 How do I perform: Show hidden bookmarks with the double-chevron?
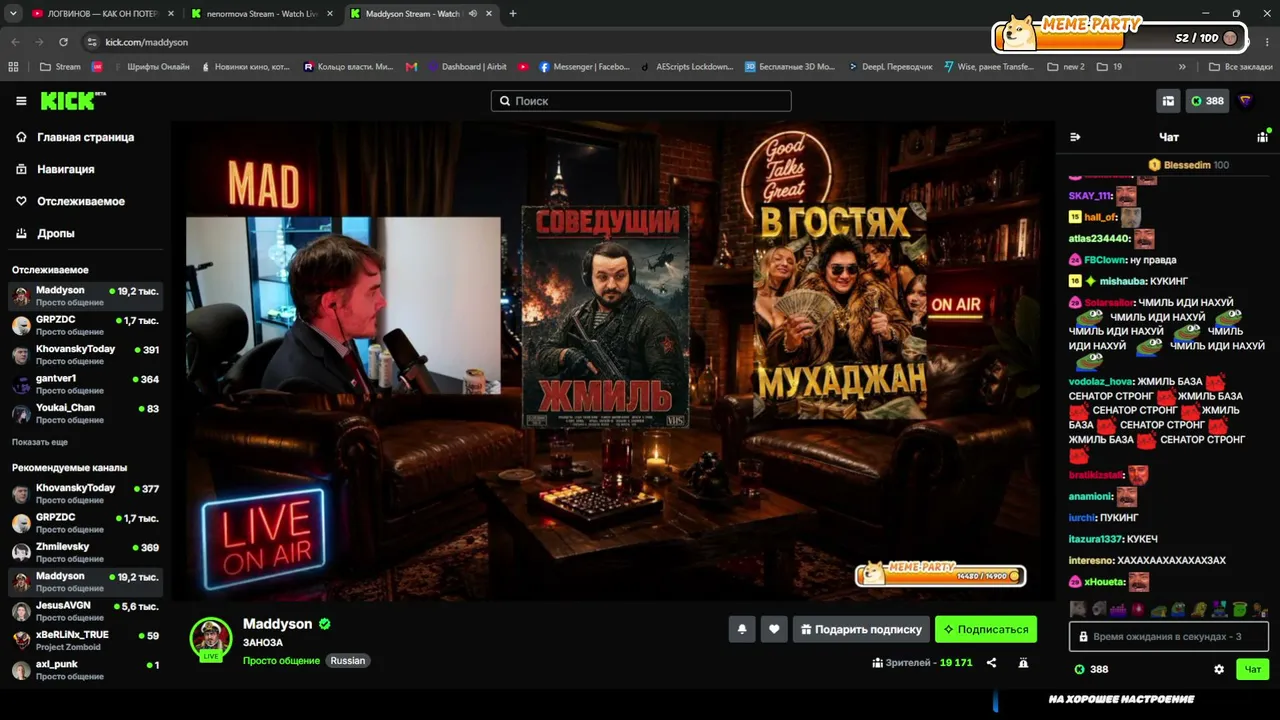[x=1182, y=67]
